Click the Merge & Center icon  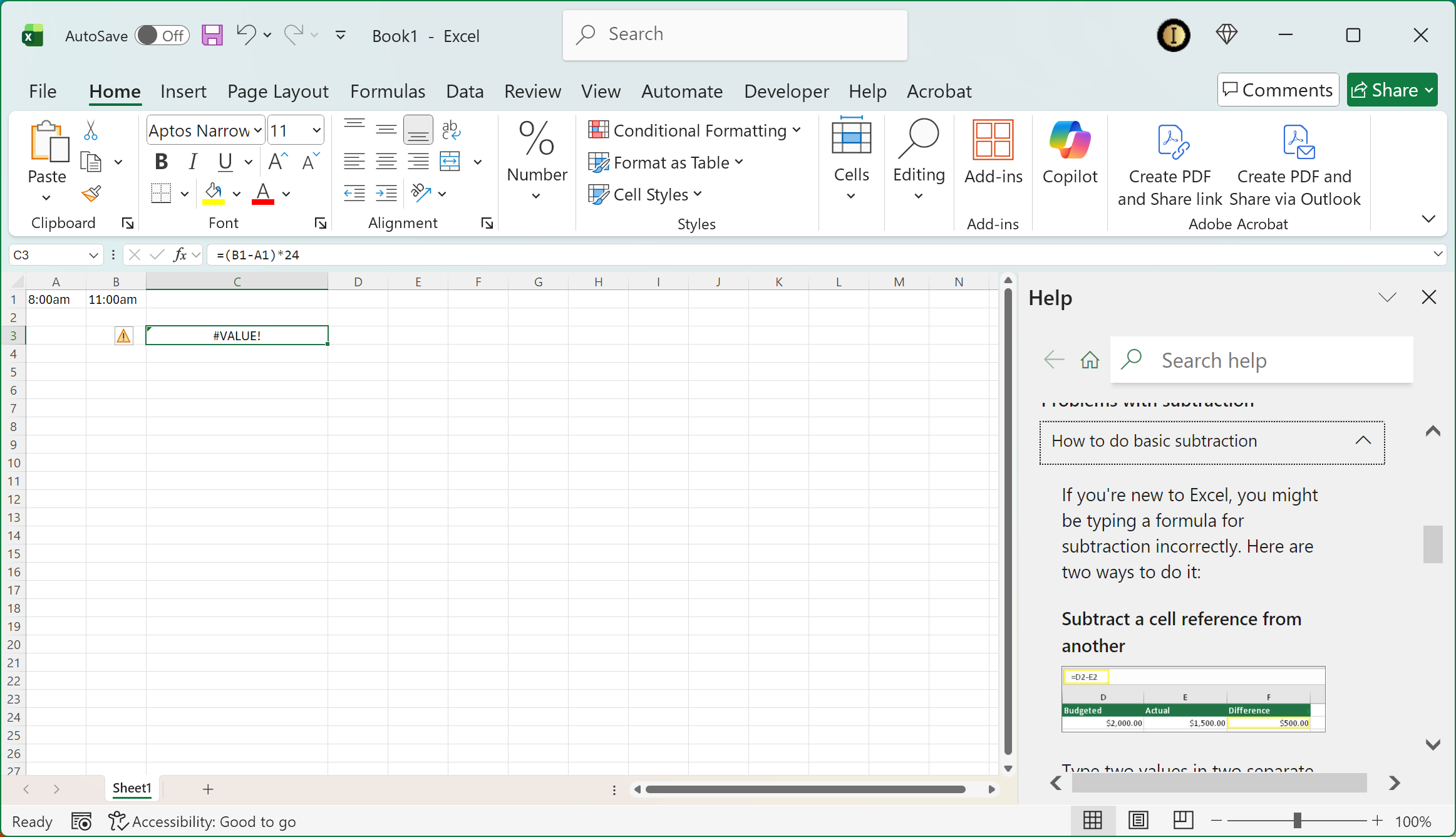coord(450,162)
